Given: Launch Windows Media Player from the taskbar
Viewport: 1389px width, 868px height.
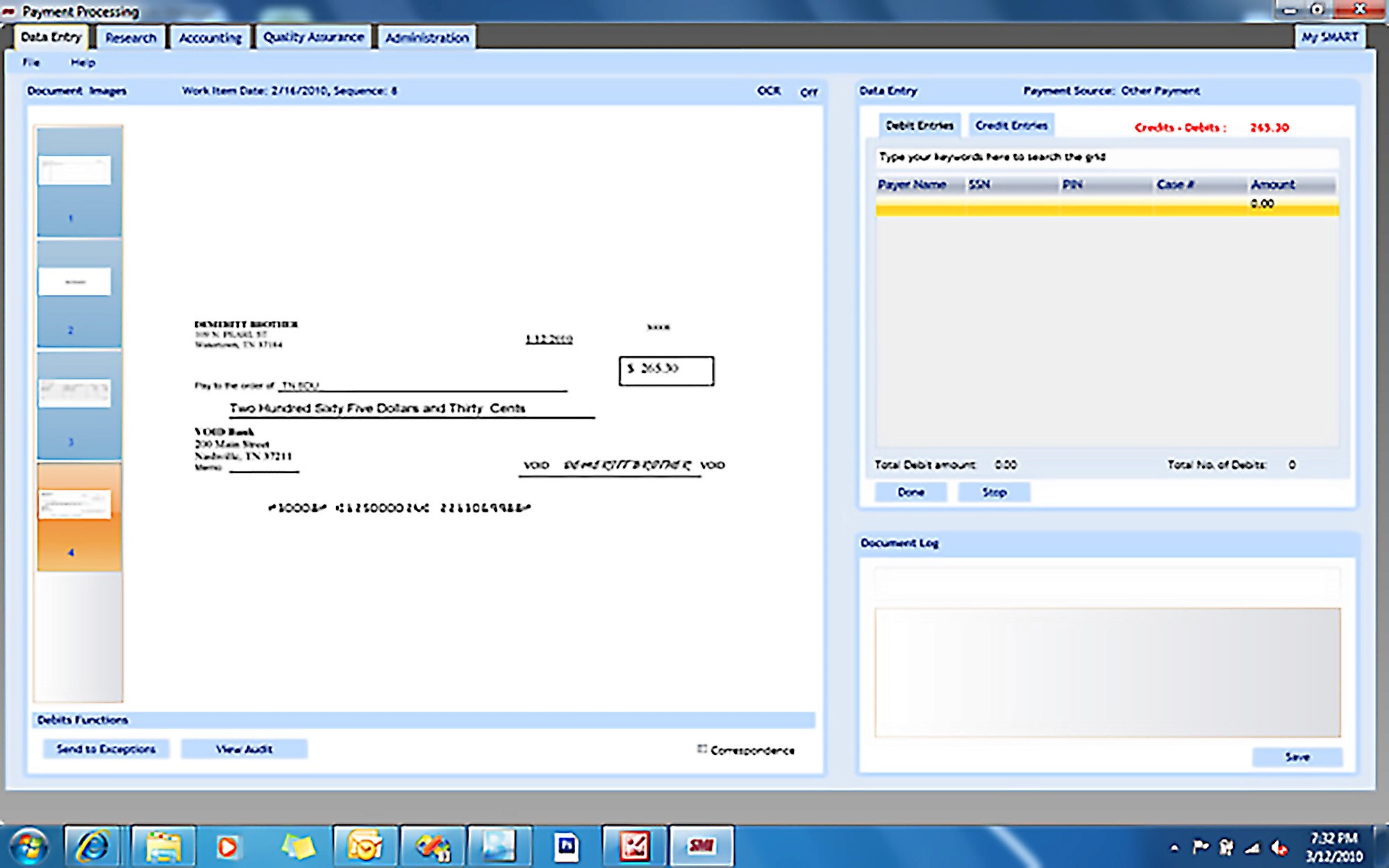Looking at the screenshot, I should (228, 846).
